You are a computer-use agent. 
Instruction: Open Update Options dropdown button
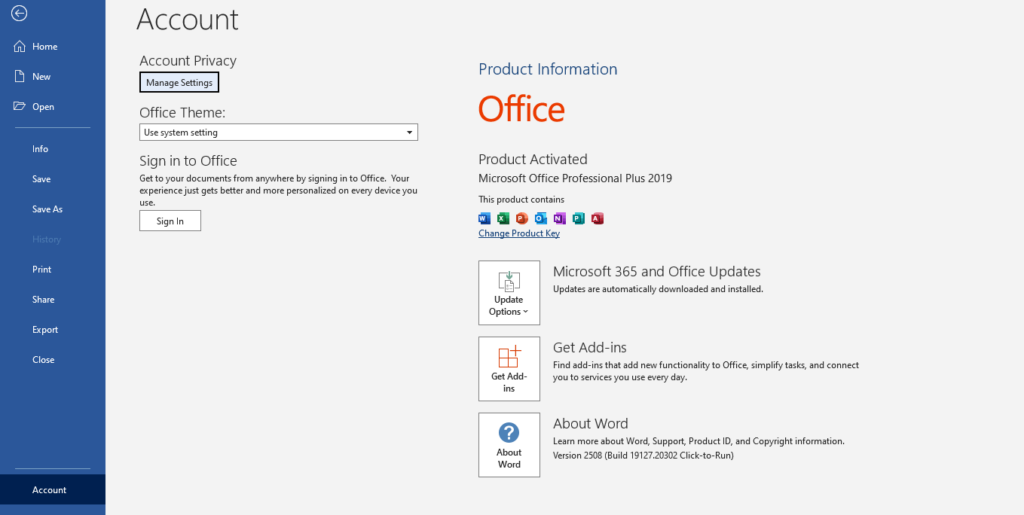[509, 292]
